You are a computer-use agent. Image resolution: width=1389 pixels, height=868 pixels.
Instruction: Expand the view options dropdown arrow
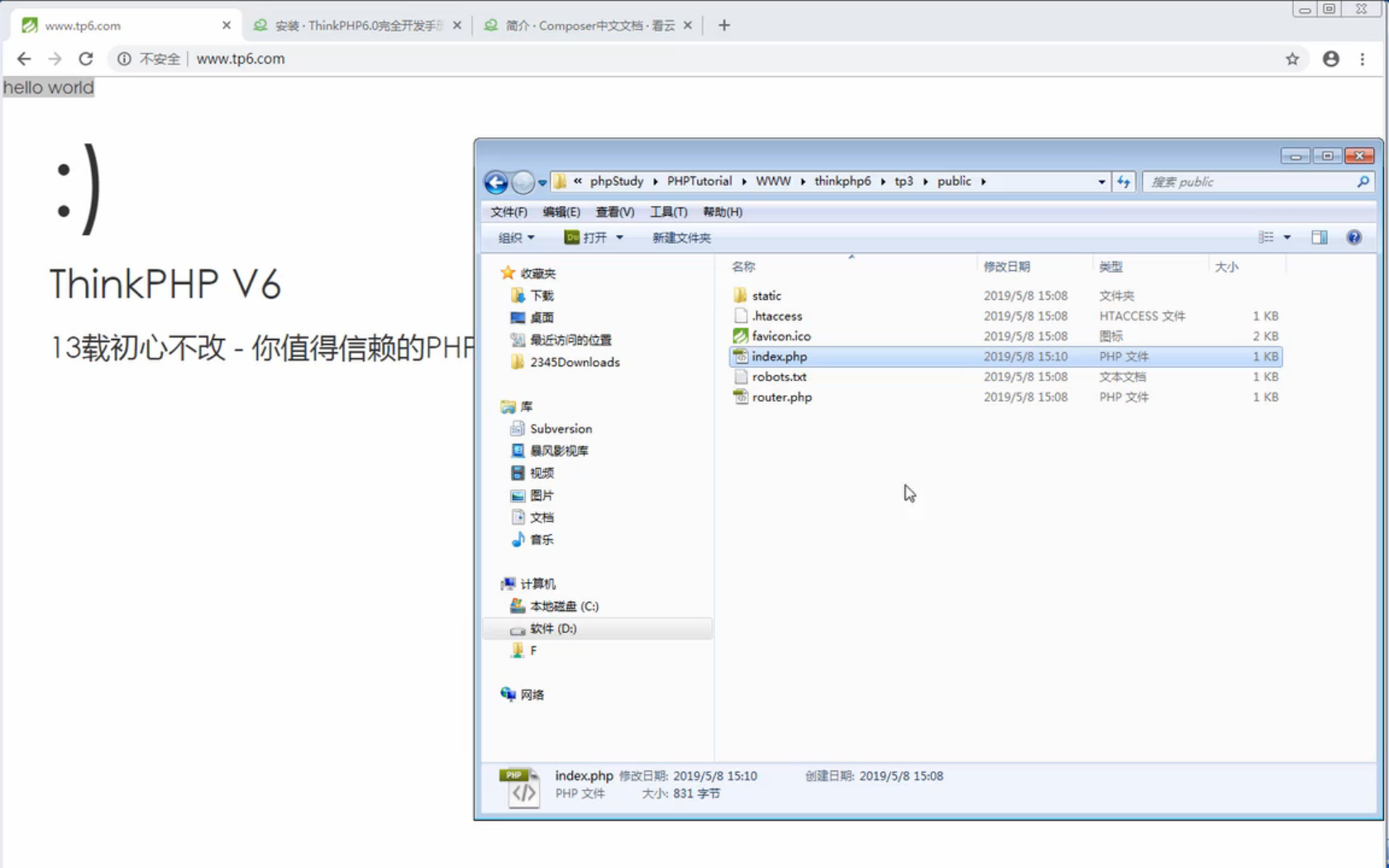coord(1286,237)
